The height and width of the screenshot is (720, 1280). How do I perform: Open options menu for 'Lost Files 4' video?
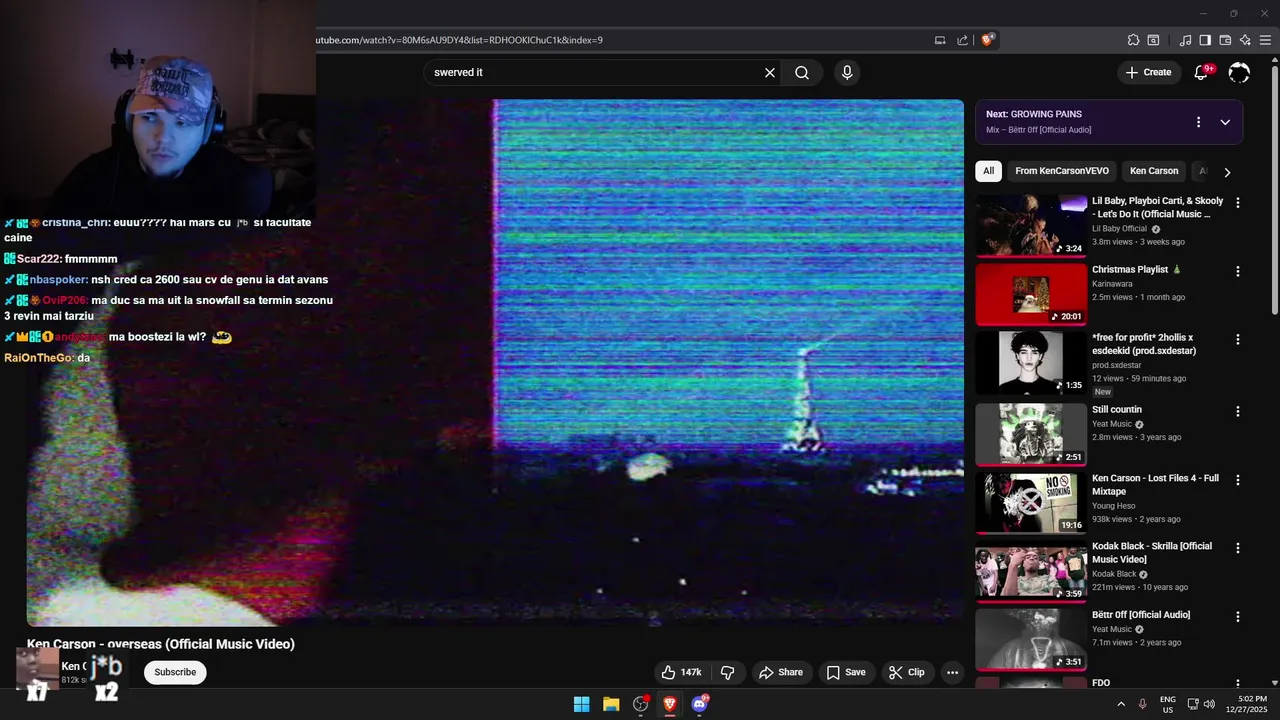[x=1238, y=480]
